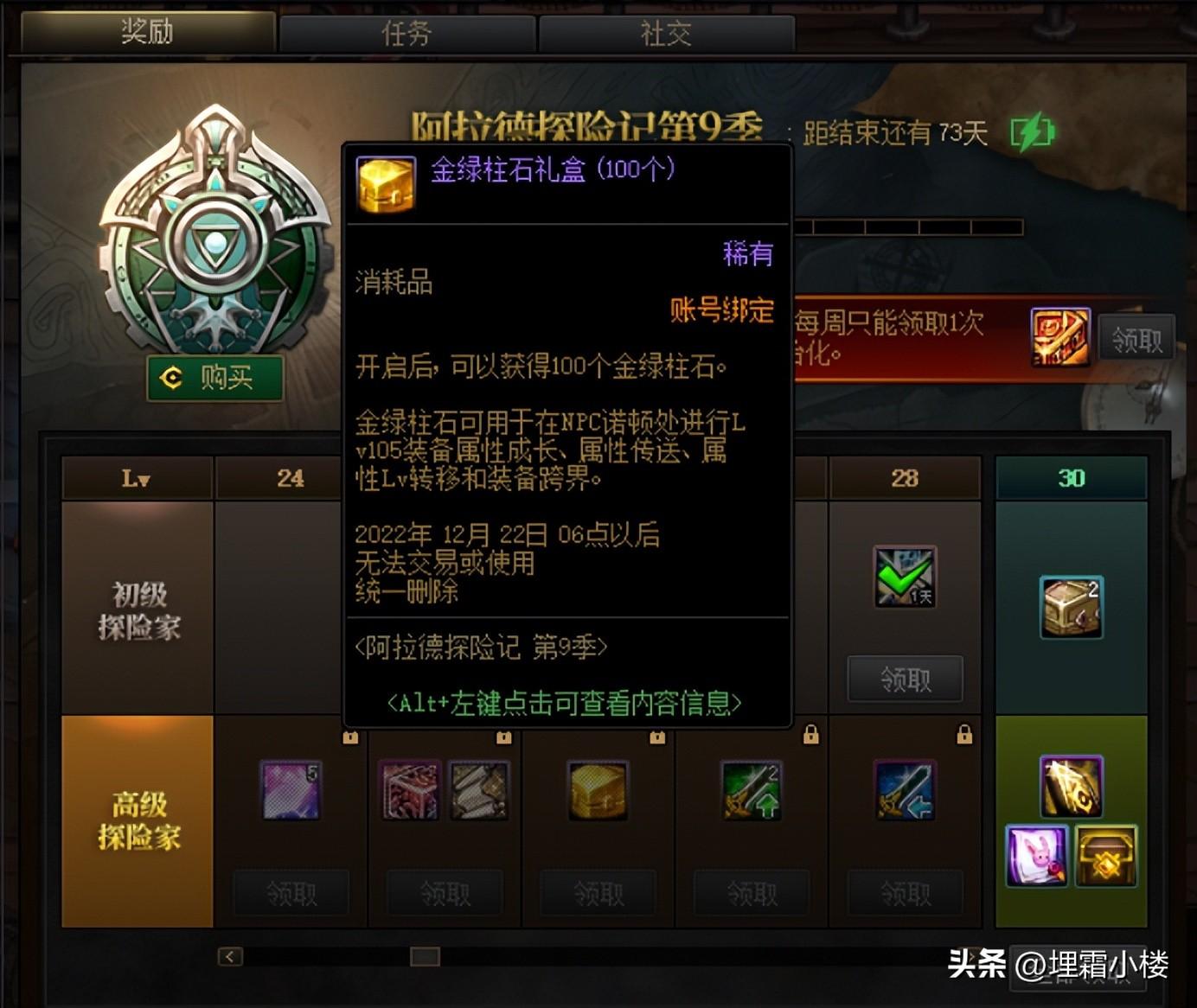This screenshot has width=1197, height=1008.
Task: Click the level 30 beginner reward box
Action: [x=1071, y=607]
